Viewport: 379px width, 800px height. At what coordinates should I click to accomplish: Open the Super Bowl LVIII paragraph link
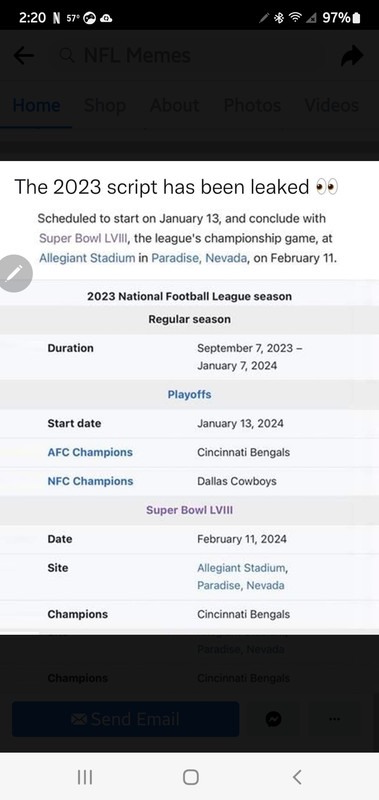coord(83,238)
